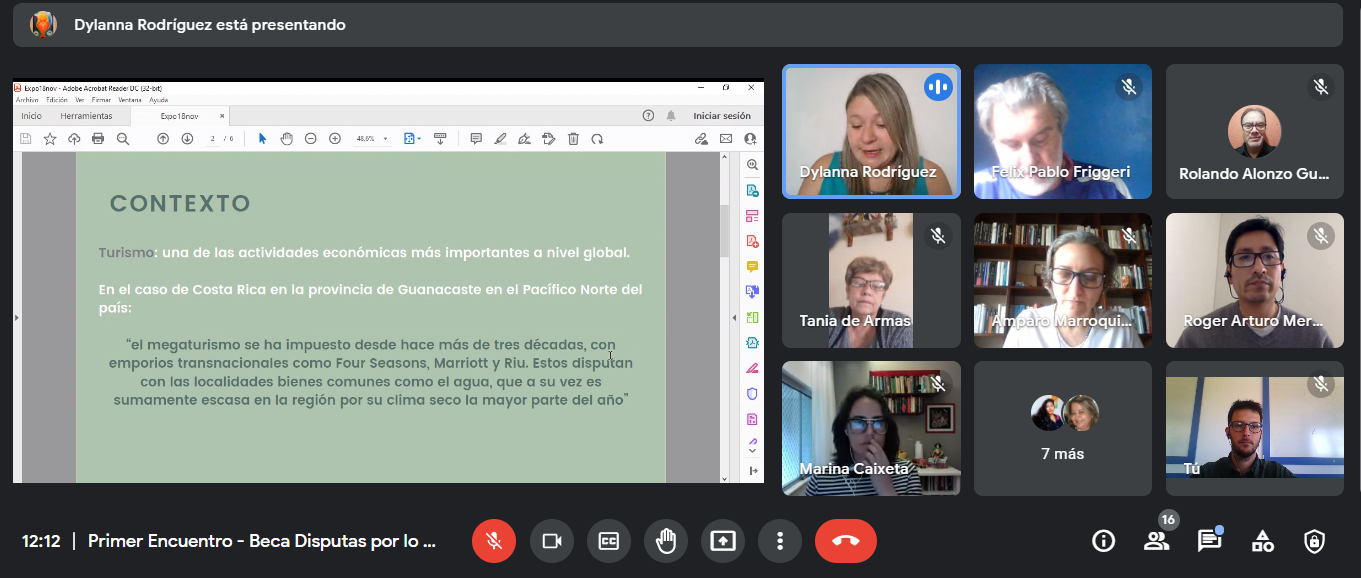Image resolution: width=1361 pixels, height=578 pixels.
Task: Open the Activities shapes icon
Action: coord(1262,541)
